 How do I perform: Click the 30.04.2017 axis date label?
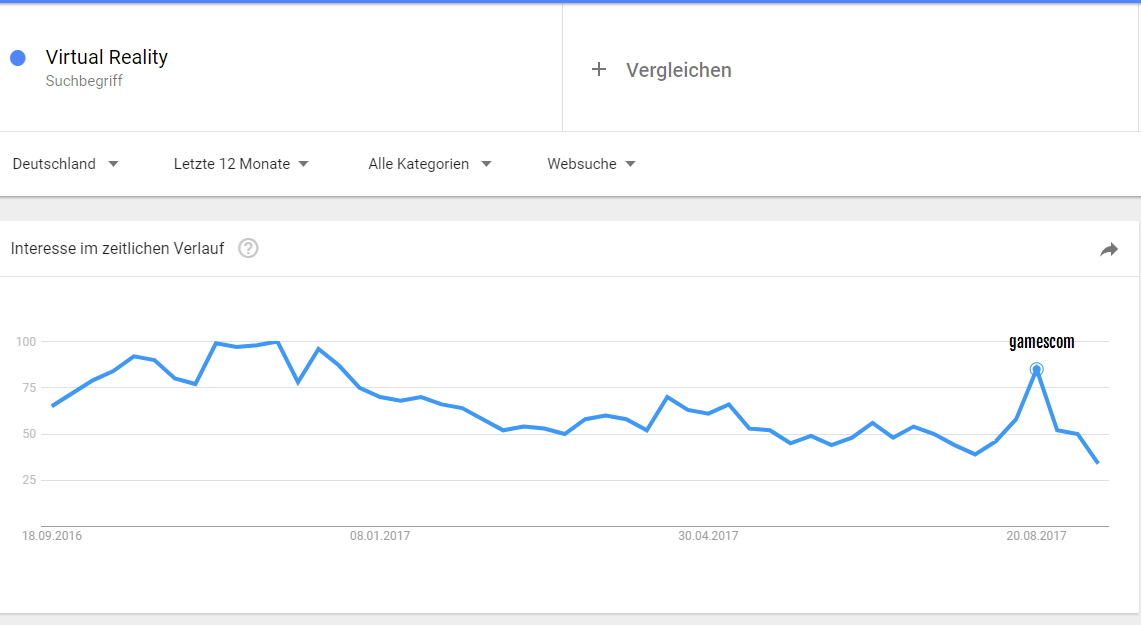point(708,536)
